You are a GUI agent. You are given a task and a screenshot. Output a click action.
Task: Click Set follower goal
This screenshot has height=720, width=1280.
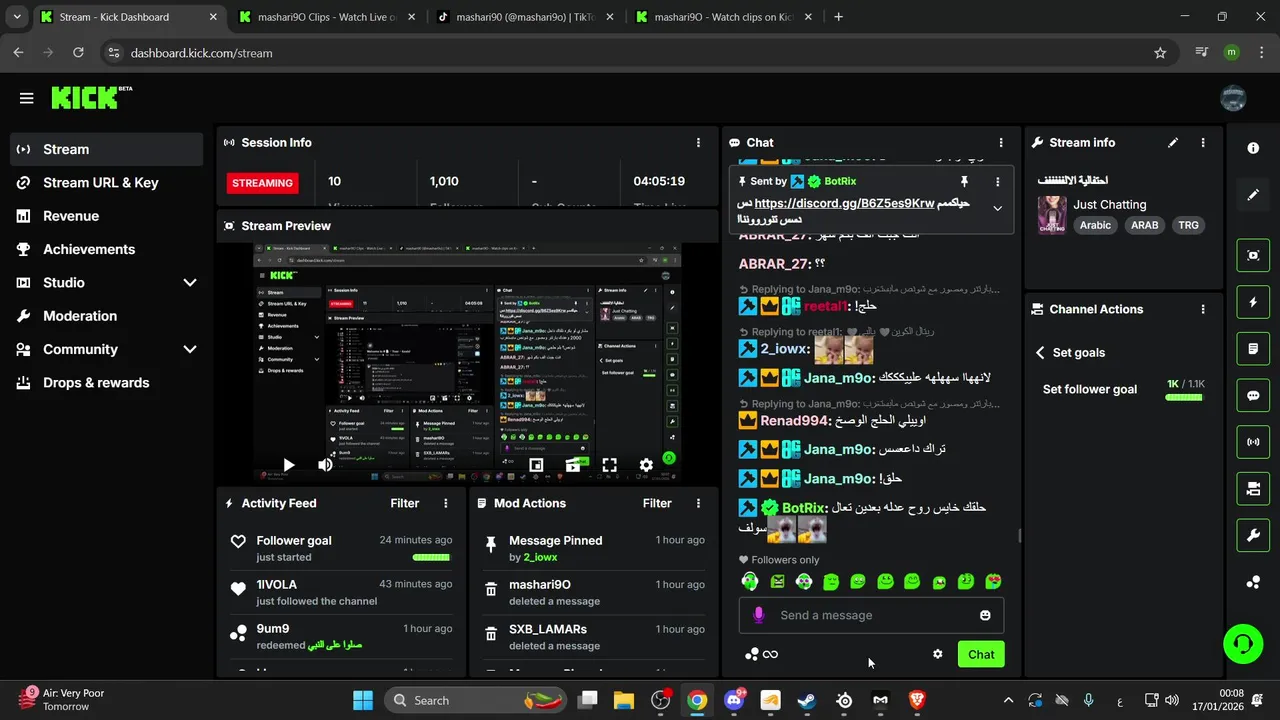point(1090,389)
